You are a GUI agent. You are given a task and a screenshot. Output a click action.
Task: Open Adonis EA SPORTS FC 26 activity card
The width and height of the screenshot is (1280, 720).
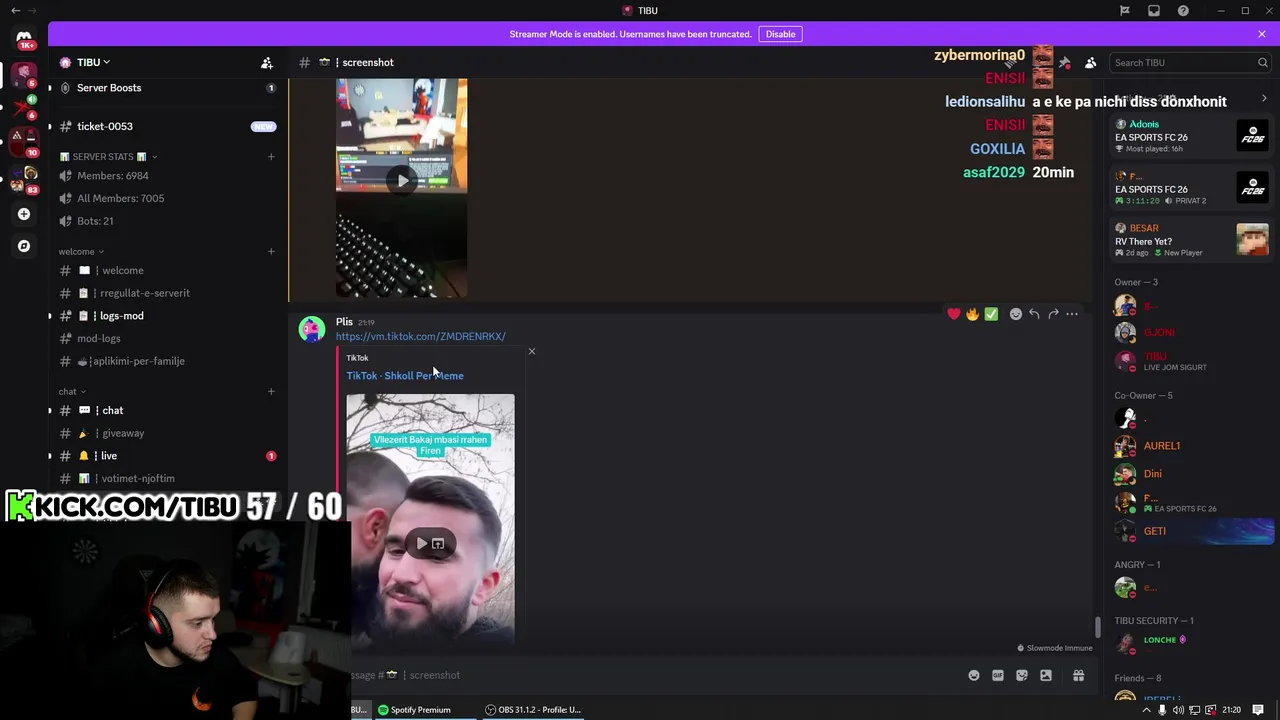(1192, 136)
